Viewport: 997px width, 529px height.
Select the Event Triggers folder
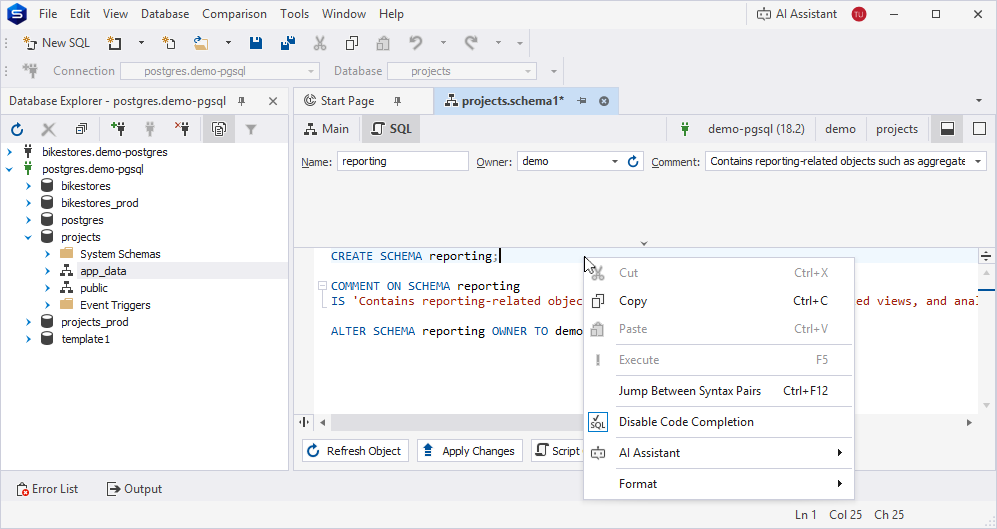tap(115, 305)
